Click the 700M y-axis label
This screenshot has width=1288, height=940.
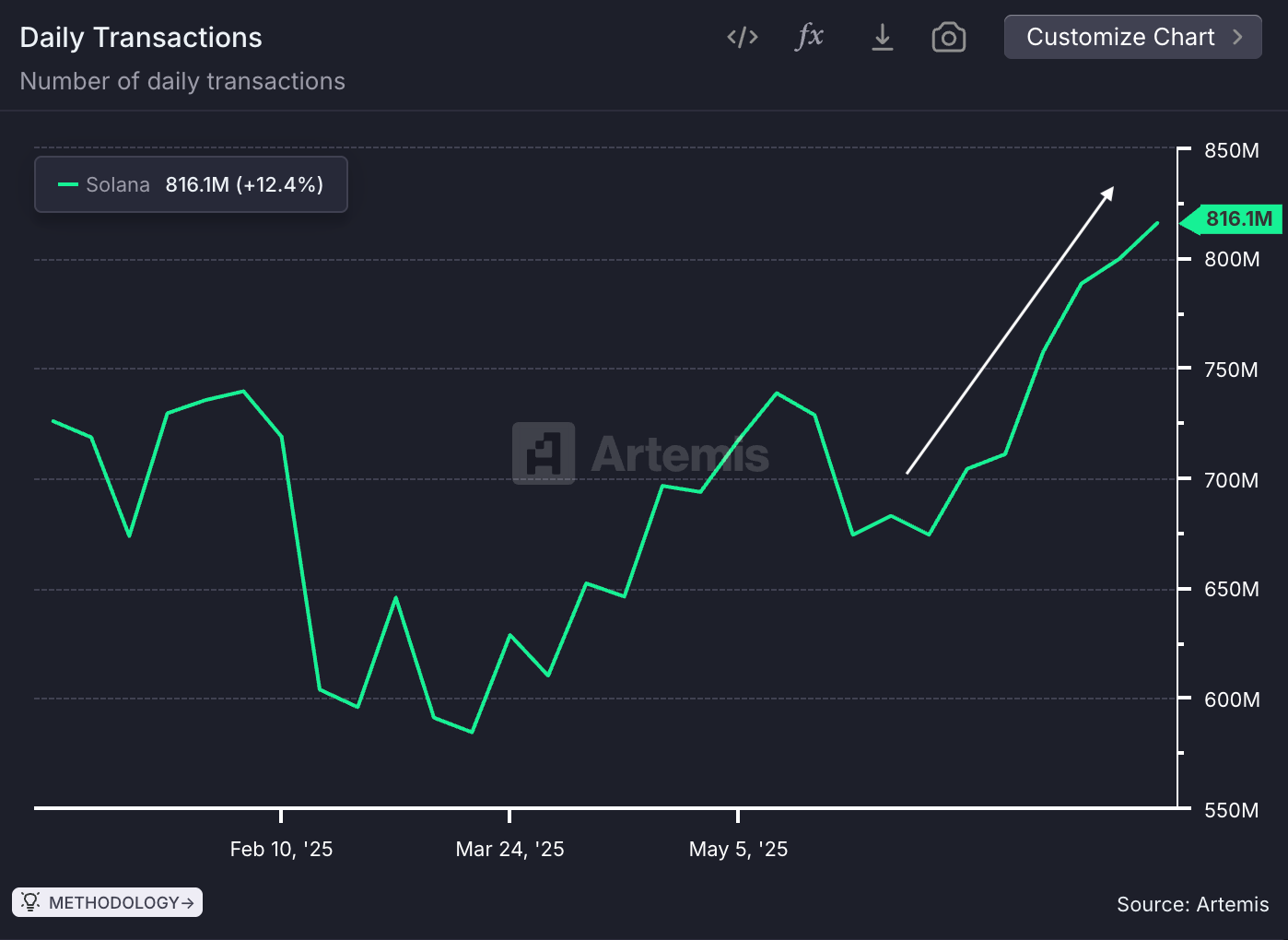[x=1232, y=480]
